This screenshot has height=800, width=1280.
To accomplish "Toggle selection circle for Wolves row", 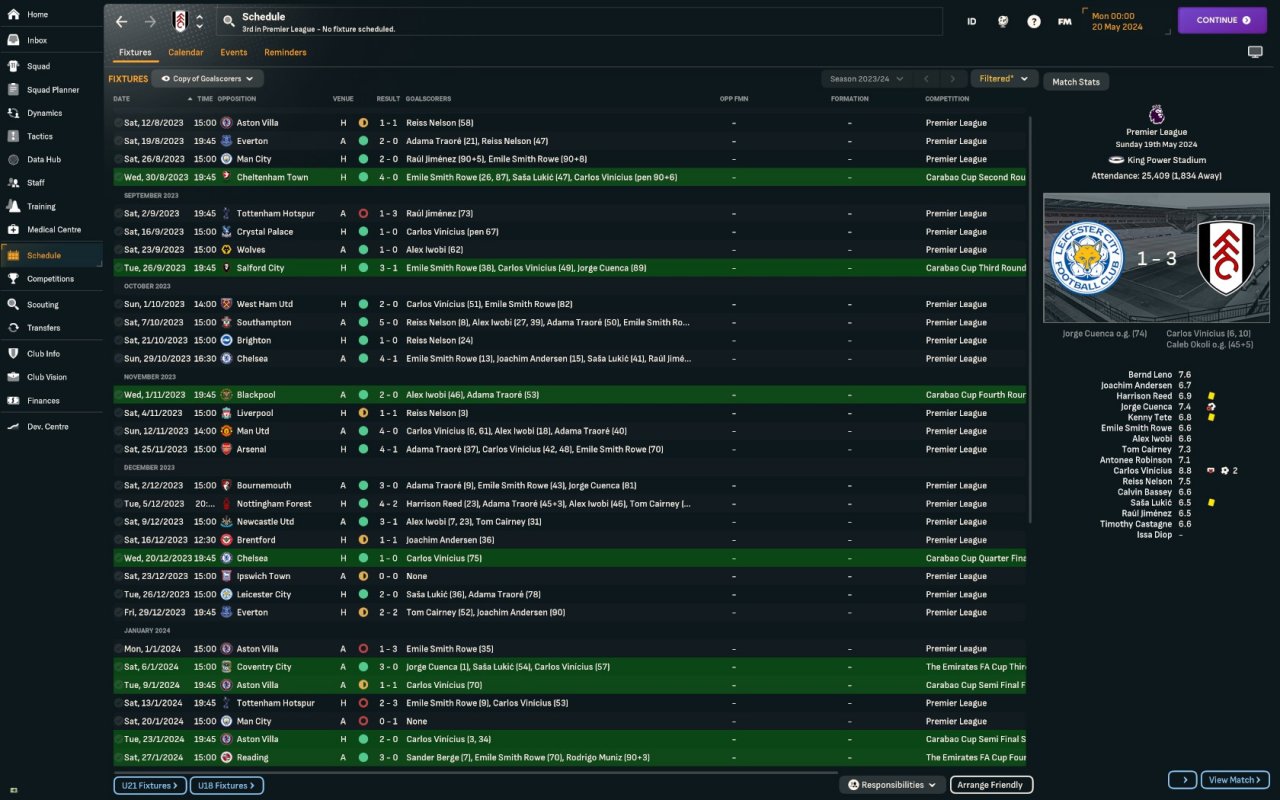I will (x=118, y=250).
